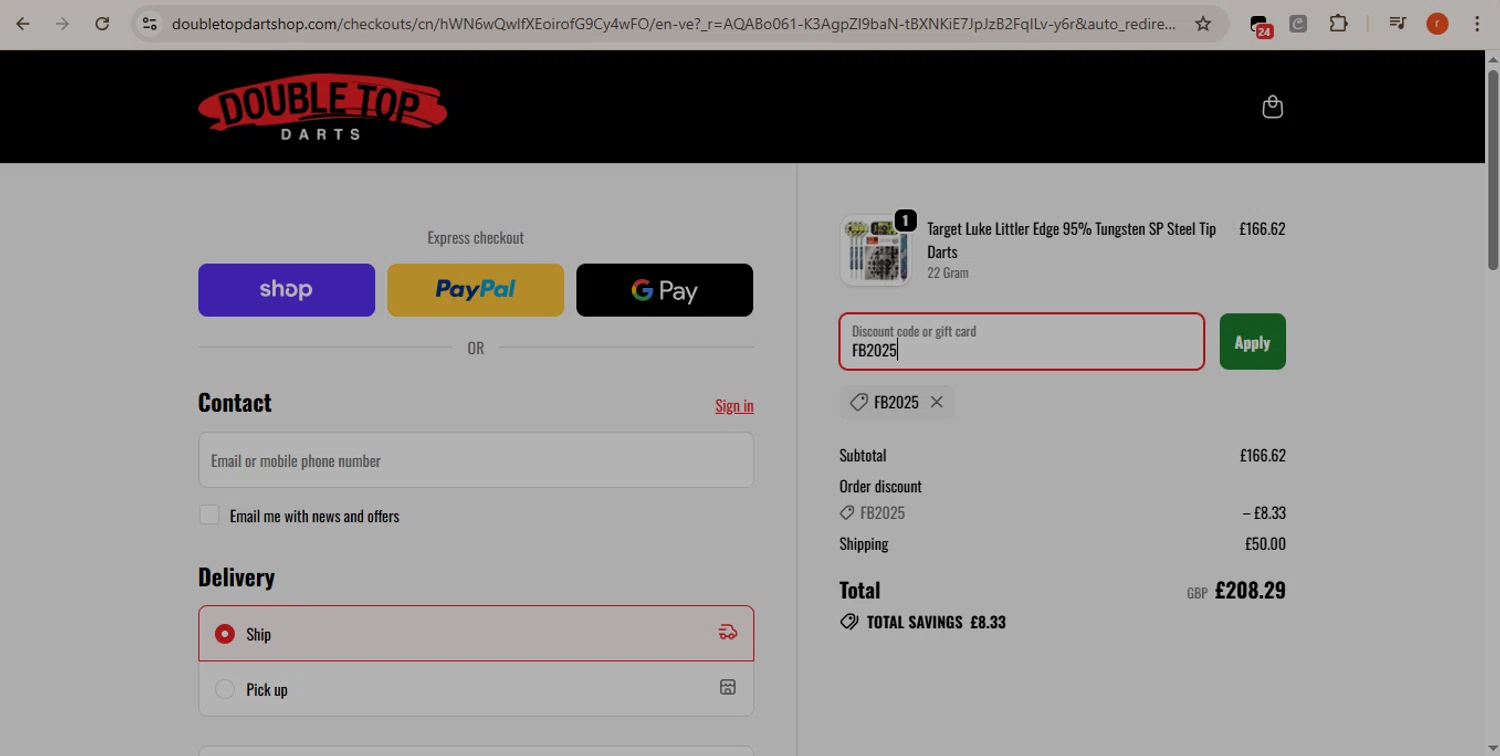Apply the discount code
Viewport: 1500px width, 756px height.
(1252, 342)
